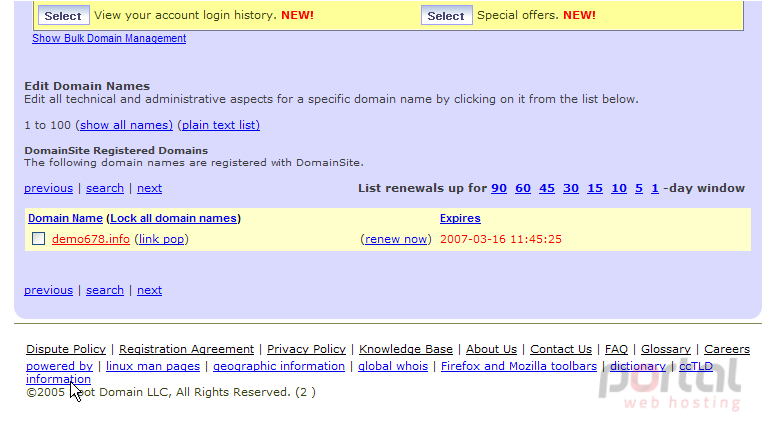Click renew now for demo678.info
The width and height of the screenshot is (776, 422).
[396, 239]
